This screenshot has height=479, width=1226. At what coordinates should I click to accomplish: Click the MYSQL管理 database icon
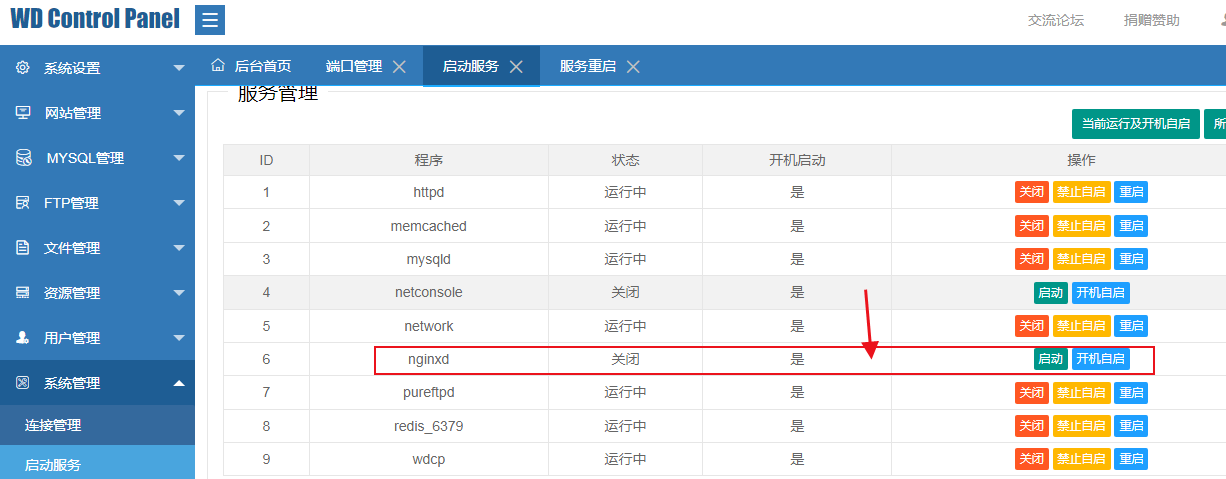23,158
